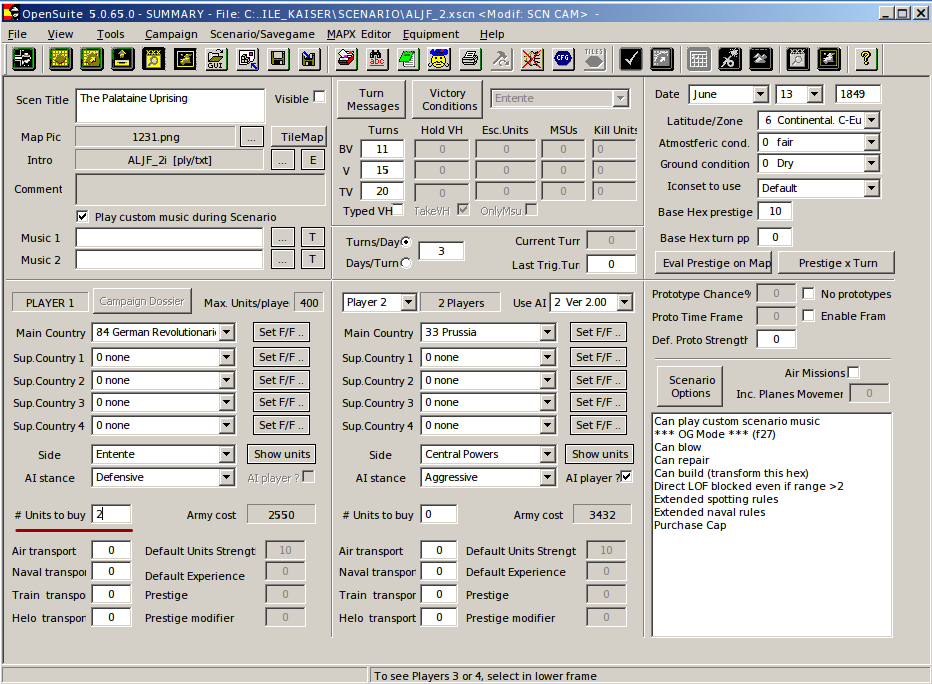Click Show units for Player 1
Screen dimensions: 932x684
[282, 454]
